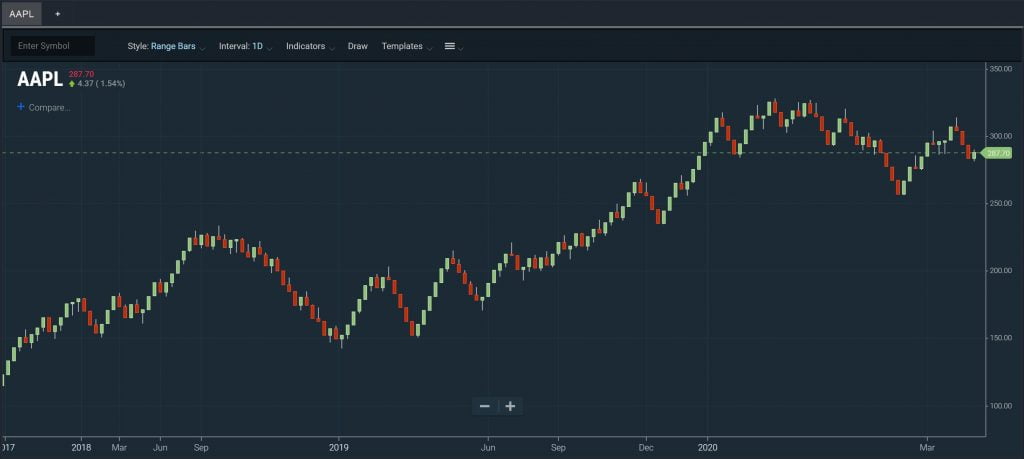
Task: Click the green up-arrow price change indicator
Action: coord(72,84)
